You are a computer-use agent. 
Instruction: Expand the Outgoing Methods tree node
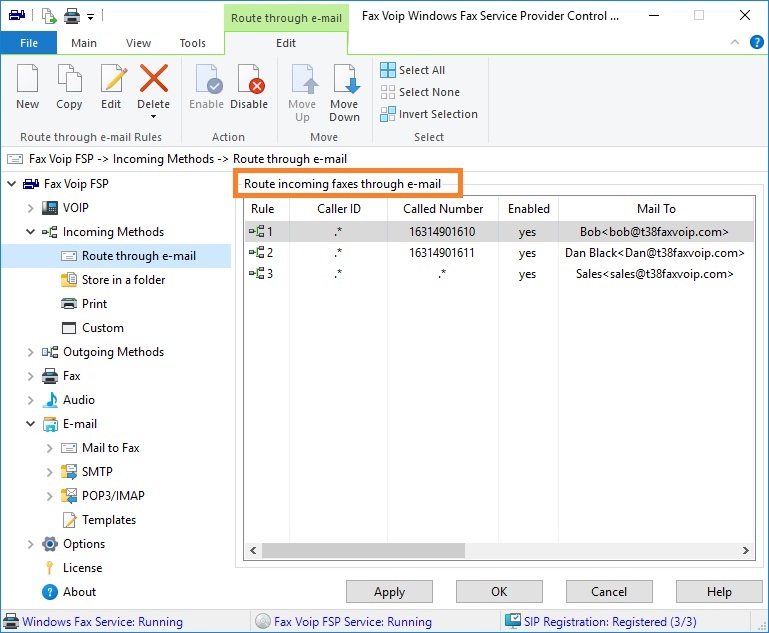tap(30, 352)
